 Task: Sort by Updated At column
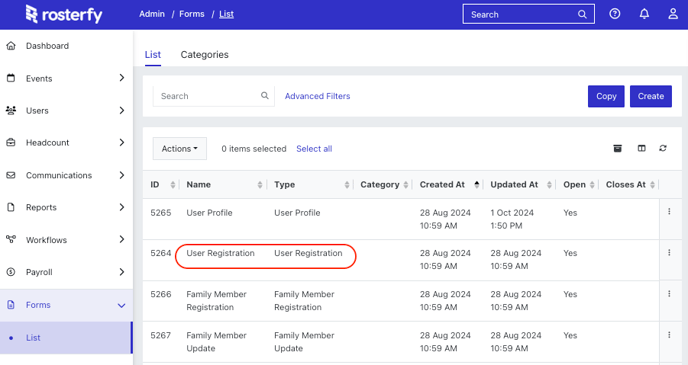(520, 185)
